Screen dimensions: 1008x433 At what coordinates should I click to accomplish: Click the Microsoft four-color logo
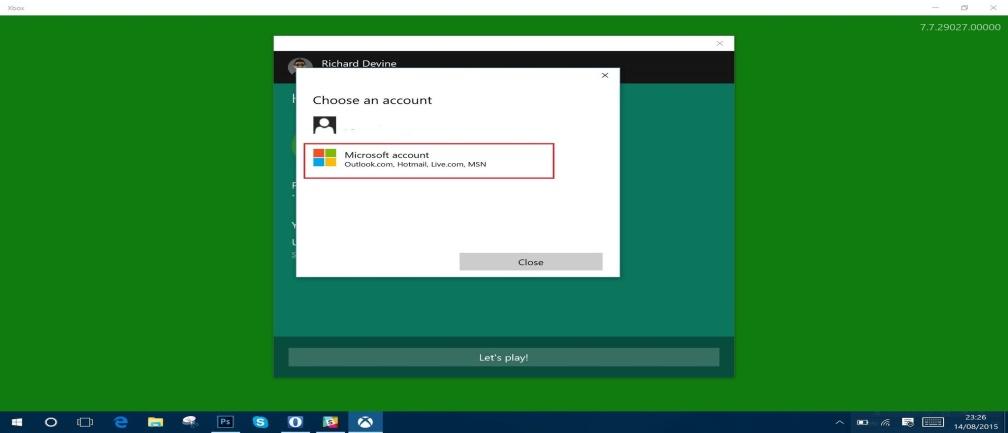tap(325, 157)
